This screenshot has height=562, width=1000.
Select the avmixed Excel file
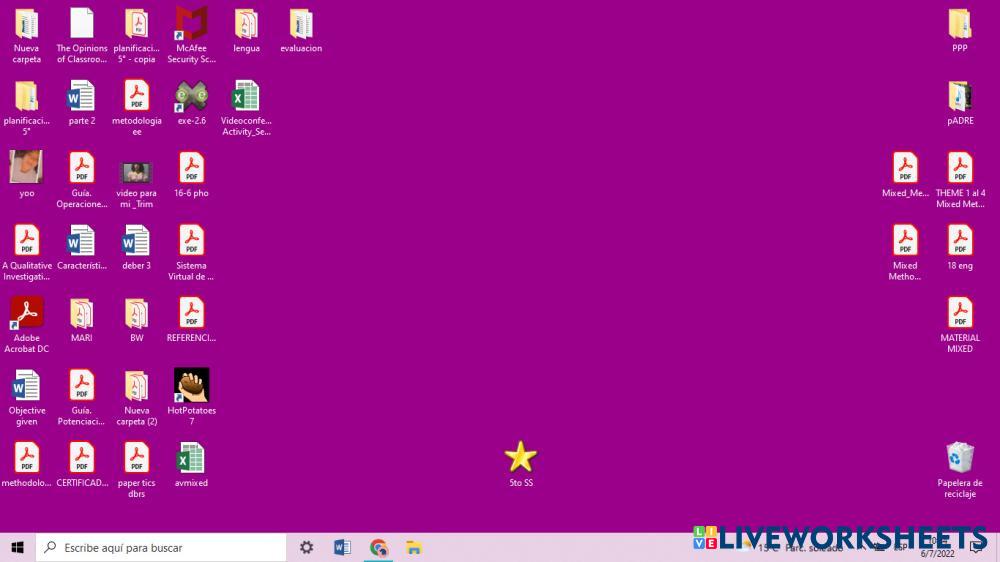[x=191, y=459]
